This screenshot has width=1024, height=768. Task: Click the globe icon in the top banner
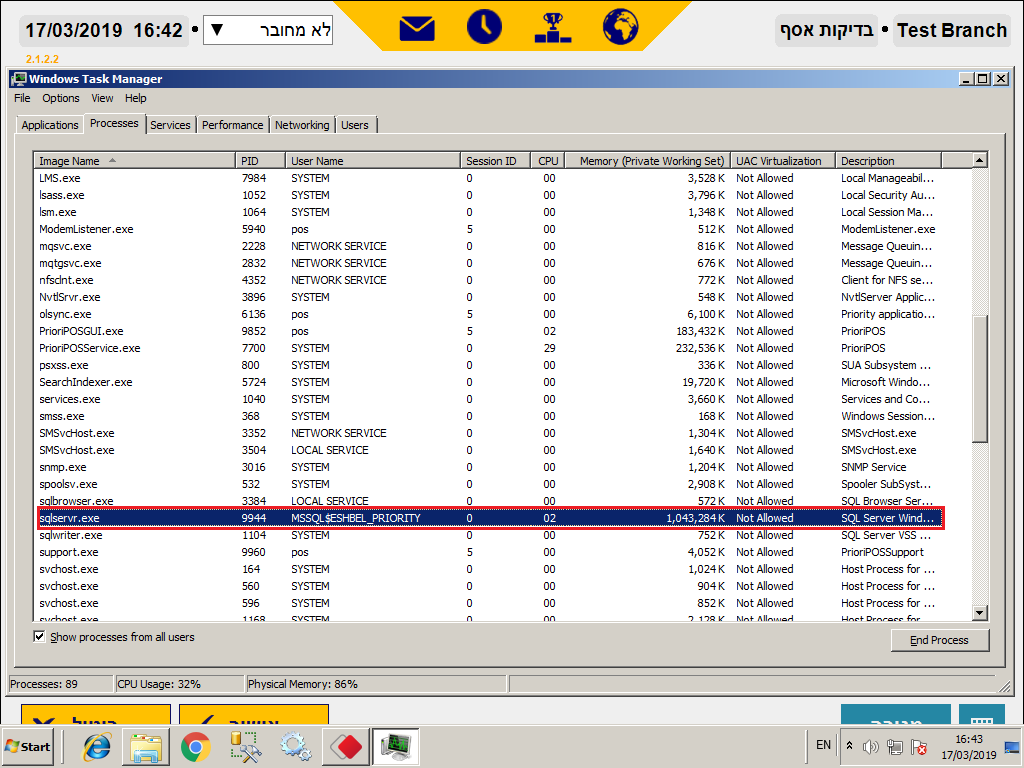620,27
